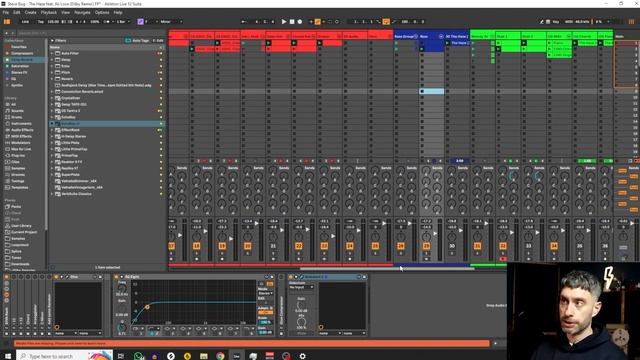Toggle the EQ Eight device activator

pos(117,277)
